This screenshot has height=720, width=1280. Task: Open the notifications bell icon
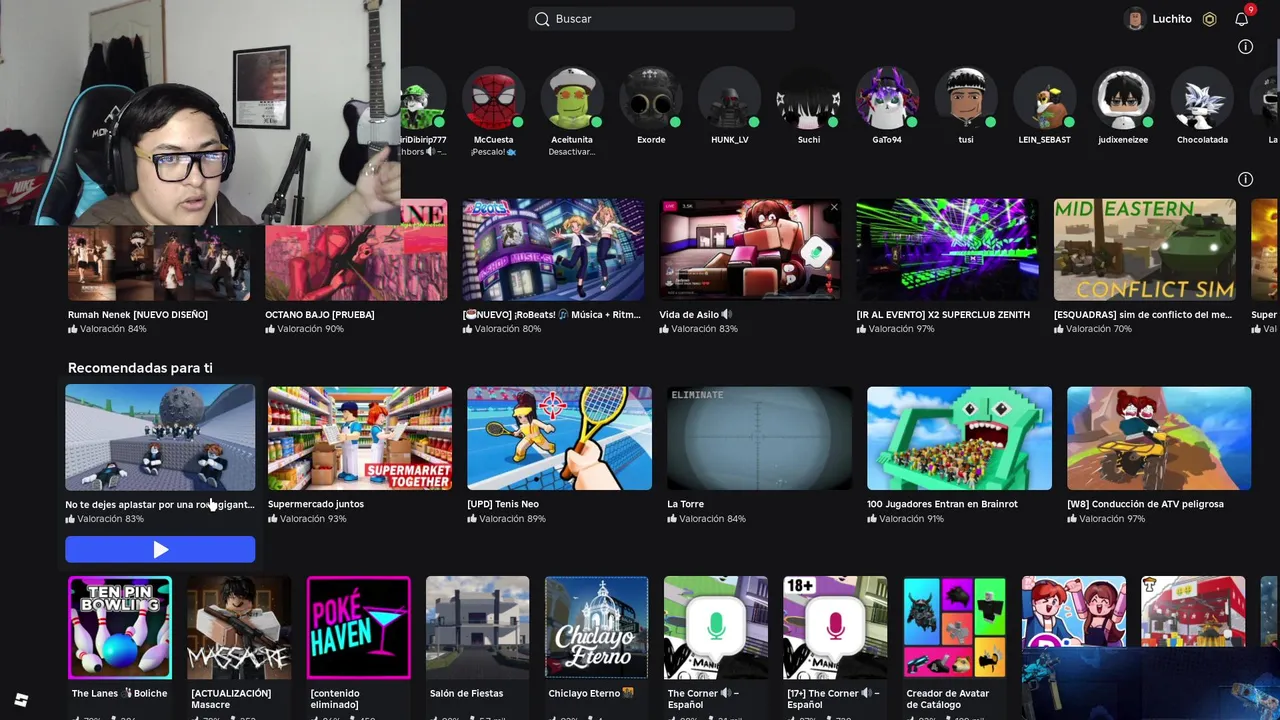click(1241, 19)
